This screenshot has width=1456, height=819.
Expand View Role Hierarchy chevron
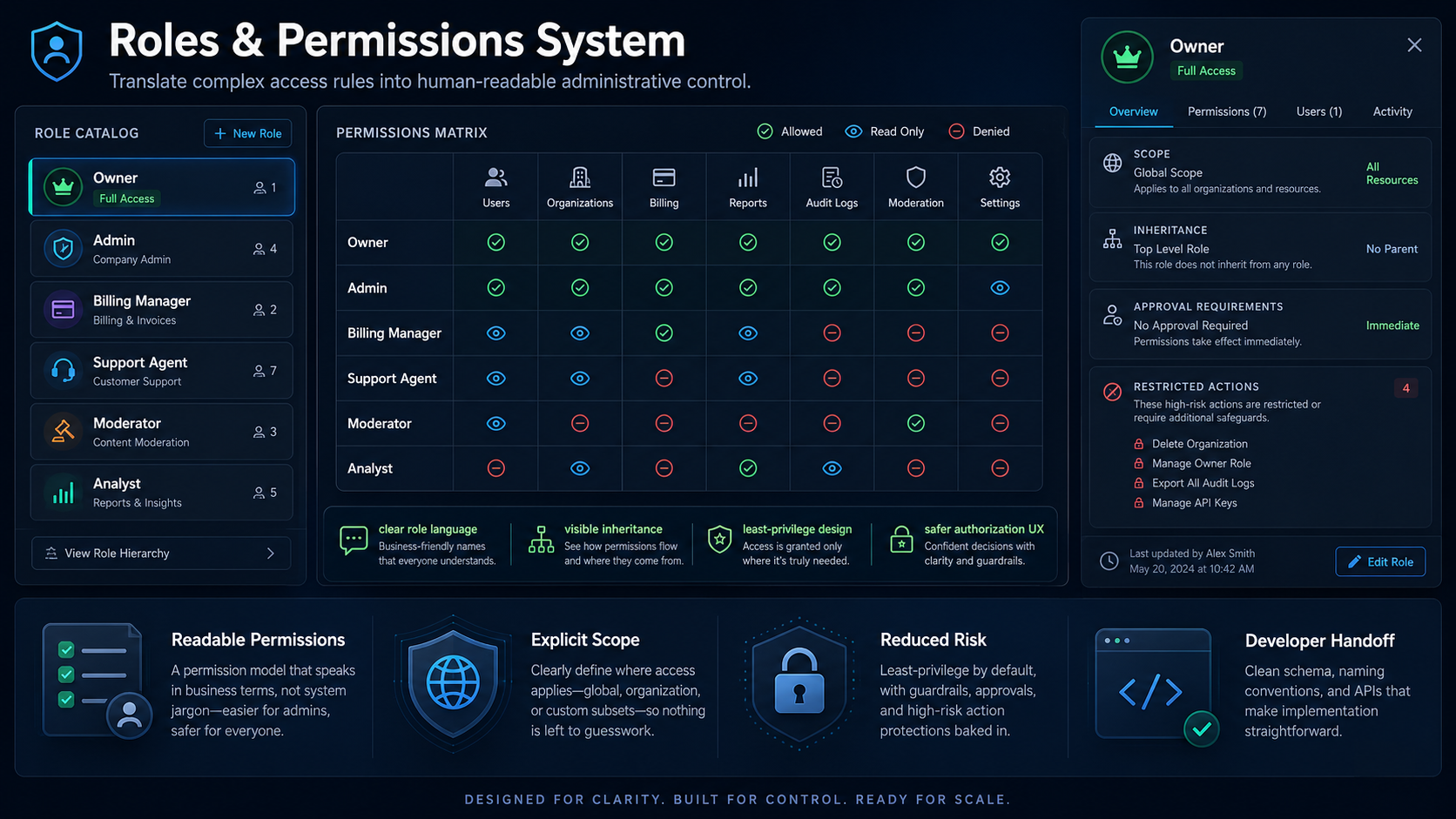[x=271, y=554]
